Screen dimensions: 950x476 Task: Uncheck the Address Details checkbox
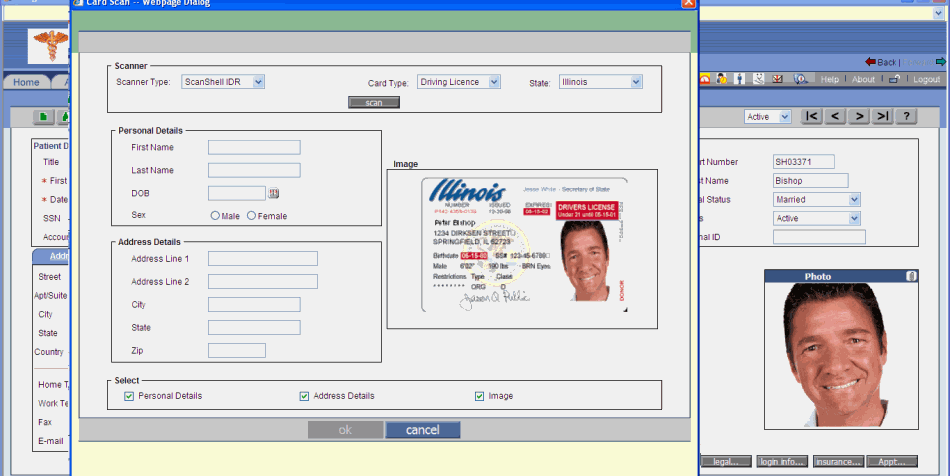pos(304,396)
